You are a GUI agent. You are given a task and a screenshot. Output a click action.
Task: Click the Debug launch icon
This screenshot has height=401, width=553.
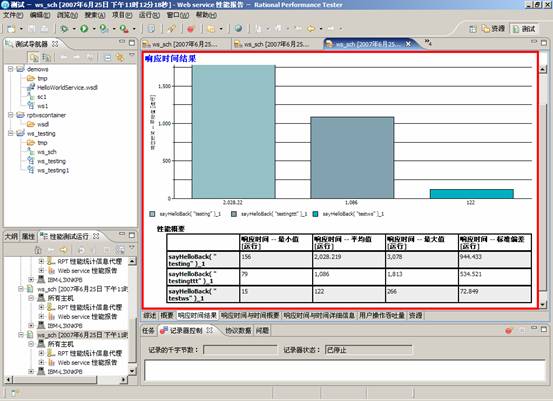coord(65,29)
